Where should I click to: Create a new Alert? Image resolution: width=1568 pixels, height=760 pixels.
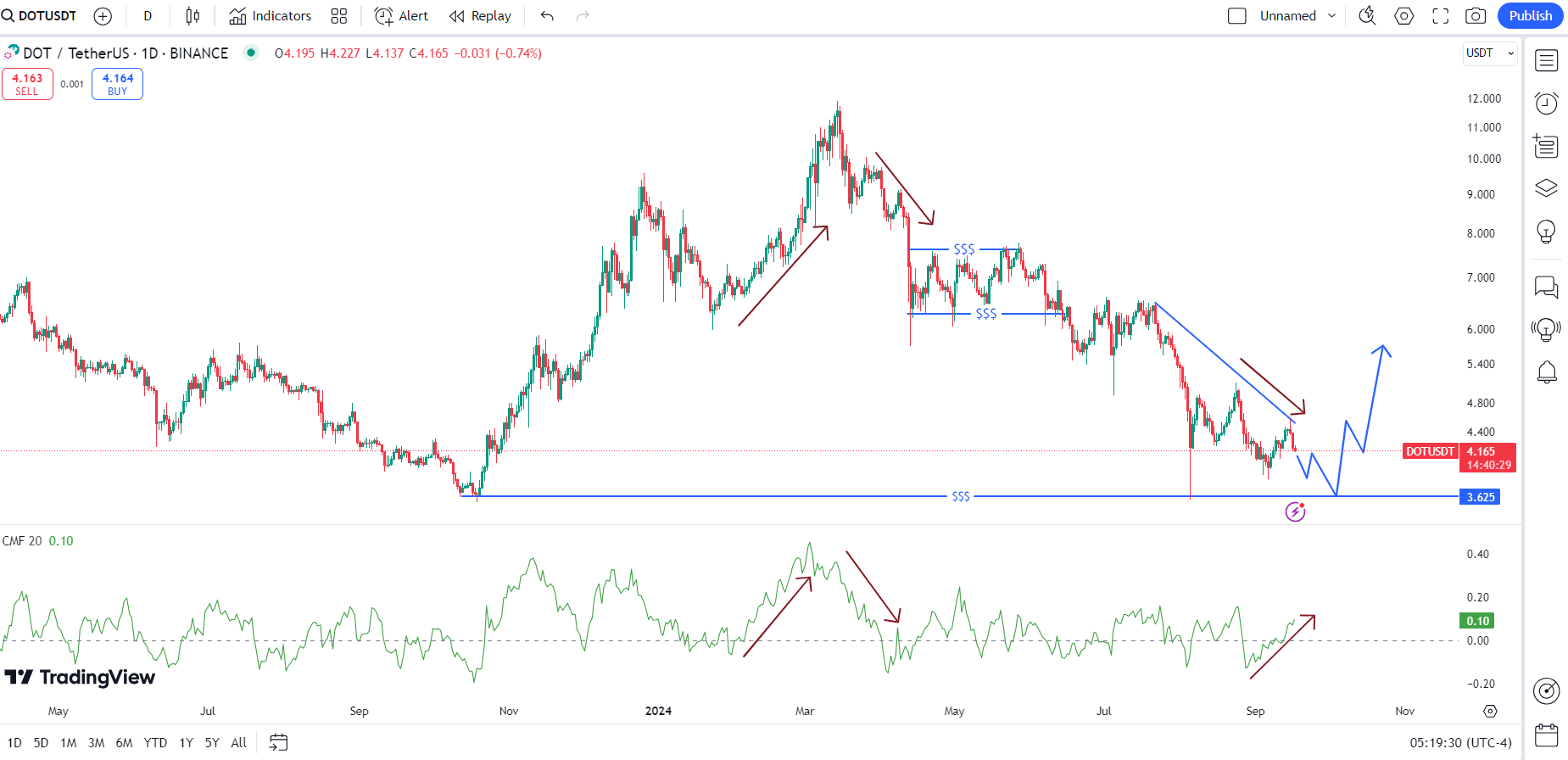(x=402, y=16)
